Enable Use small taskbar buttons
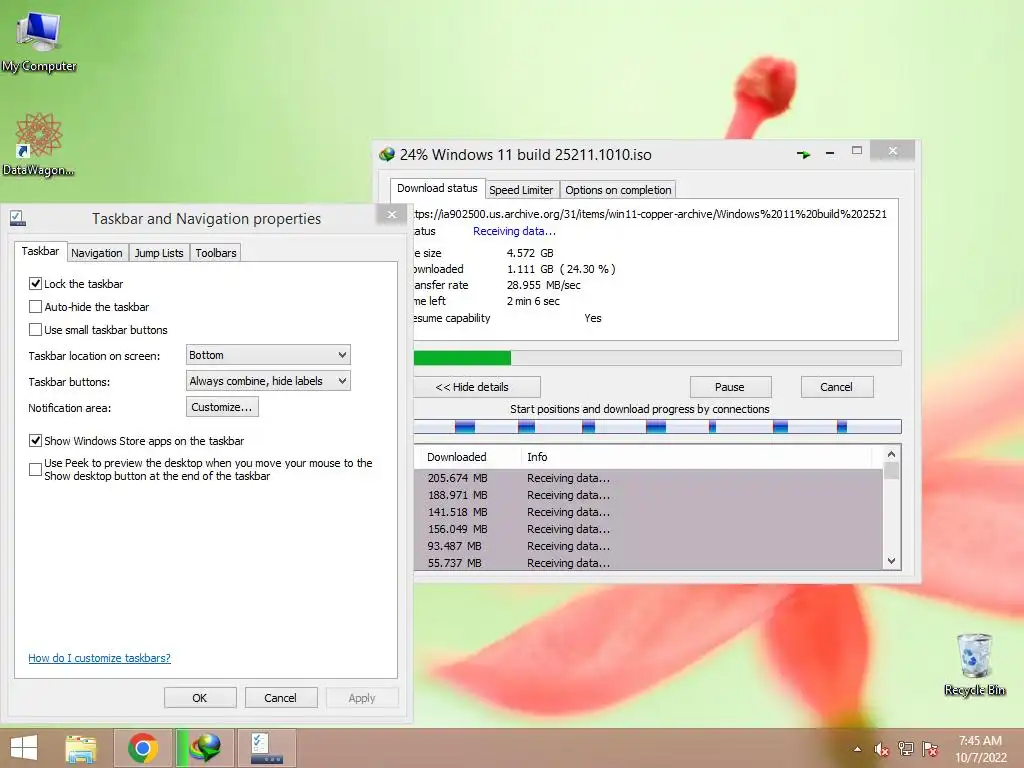Image resolution: width=1024 pixels, height=768 pixels. point(36,330)
